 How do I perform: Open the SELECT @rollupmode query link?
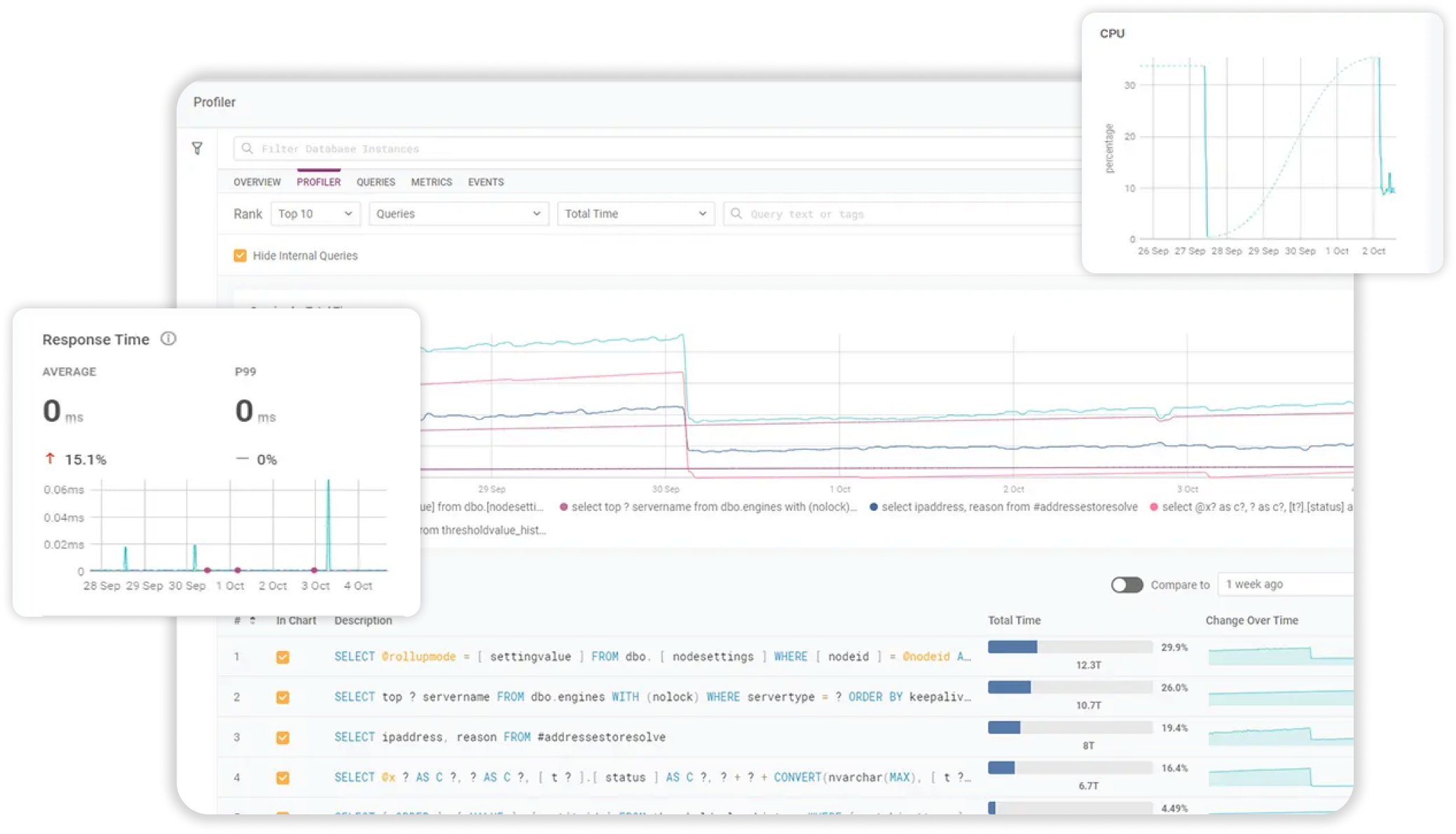652,657
